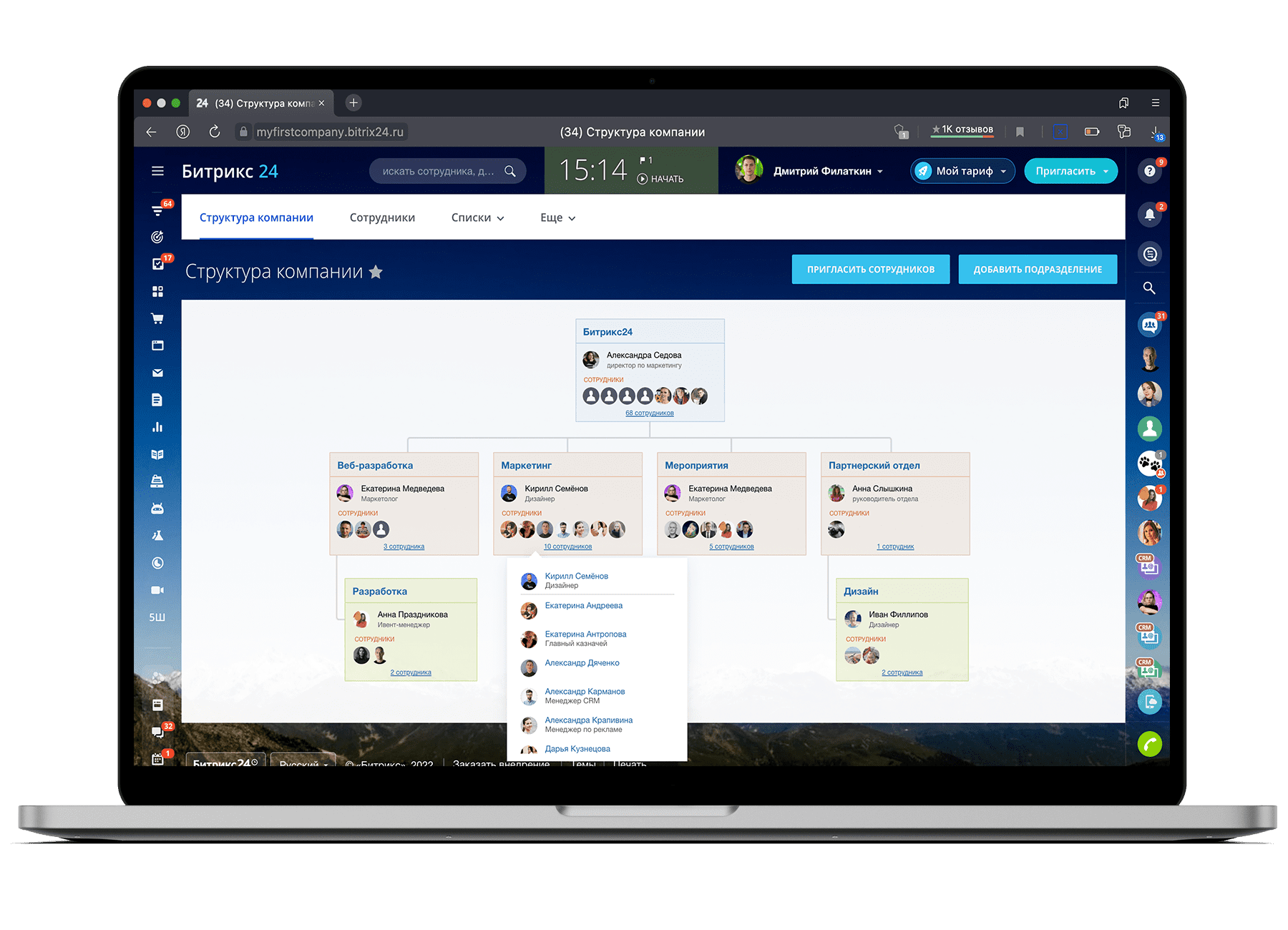Open the clock time icon in left sidebar
This screenshot has height=930, width=1288.
pos(157,563)
